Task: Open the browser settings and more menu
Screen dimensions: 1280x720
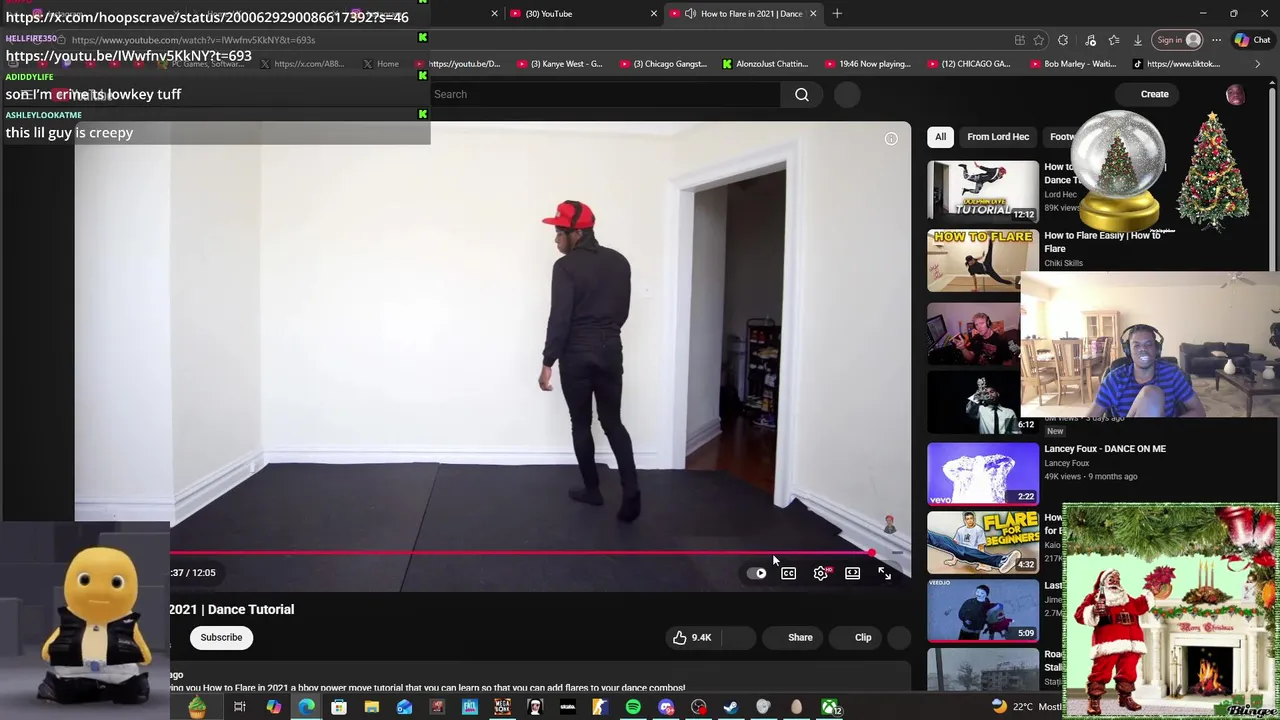Action: 1216,40
